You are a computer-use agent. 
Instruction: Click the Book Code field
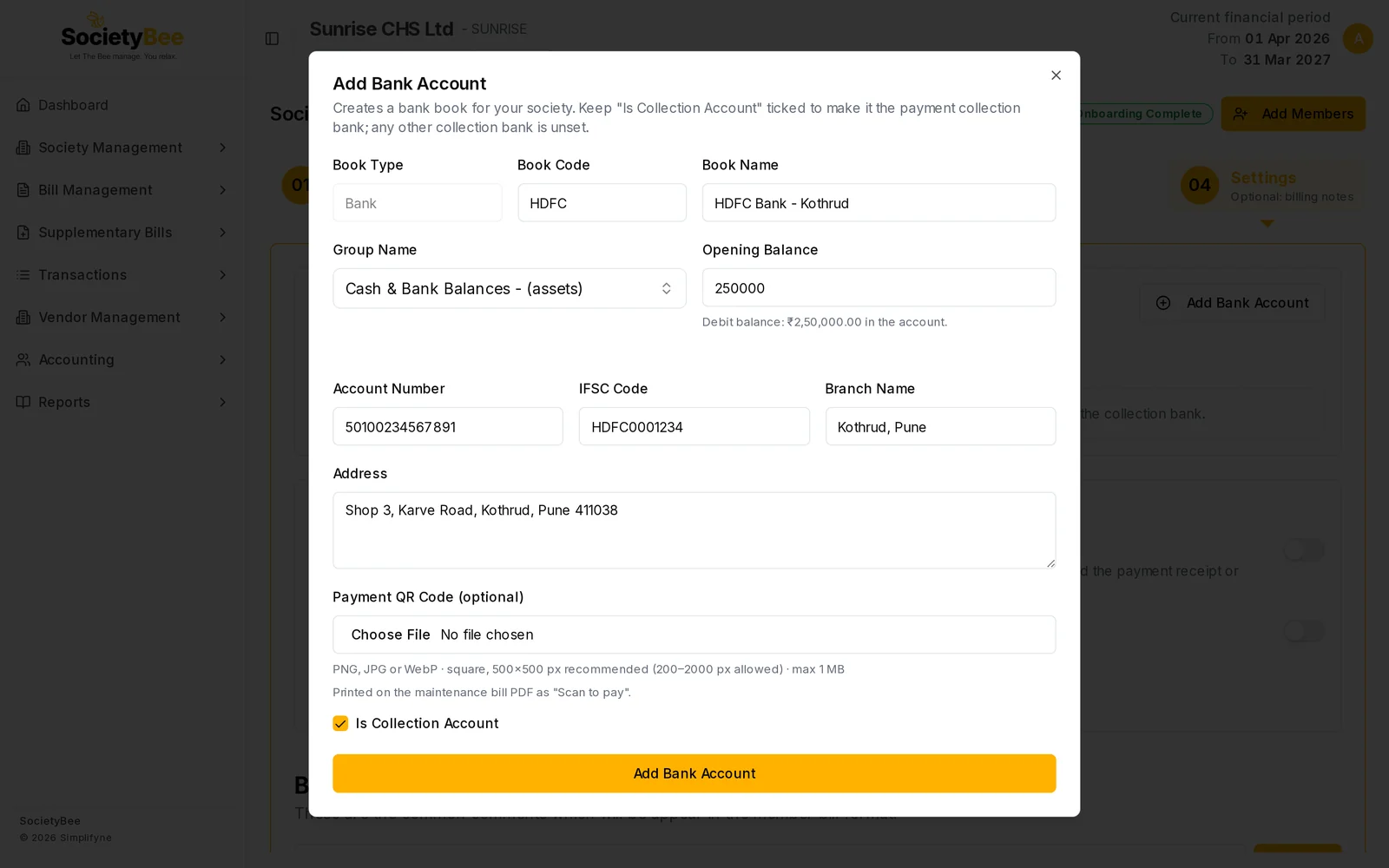(x=602, y=202)
